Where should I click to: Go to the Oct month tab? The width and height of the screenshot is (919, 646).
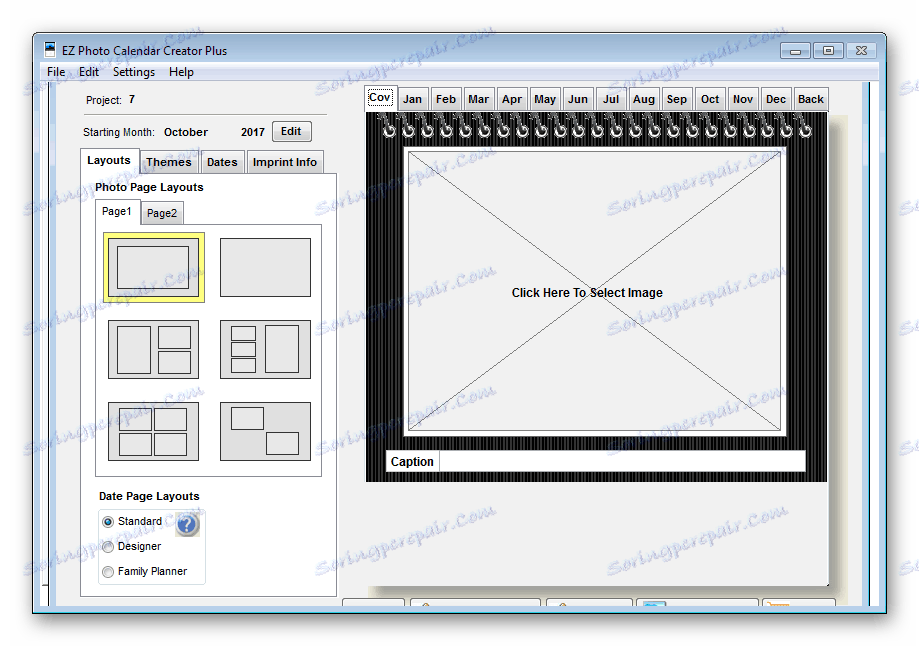pyautogui.click(x=710, y=100)
